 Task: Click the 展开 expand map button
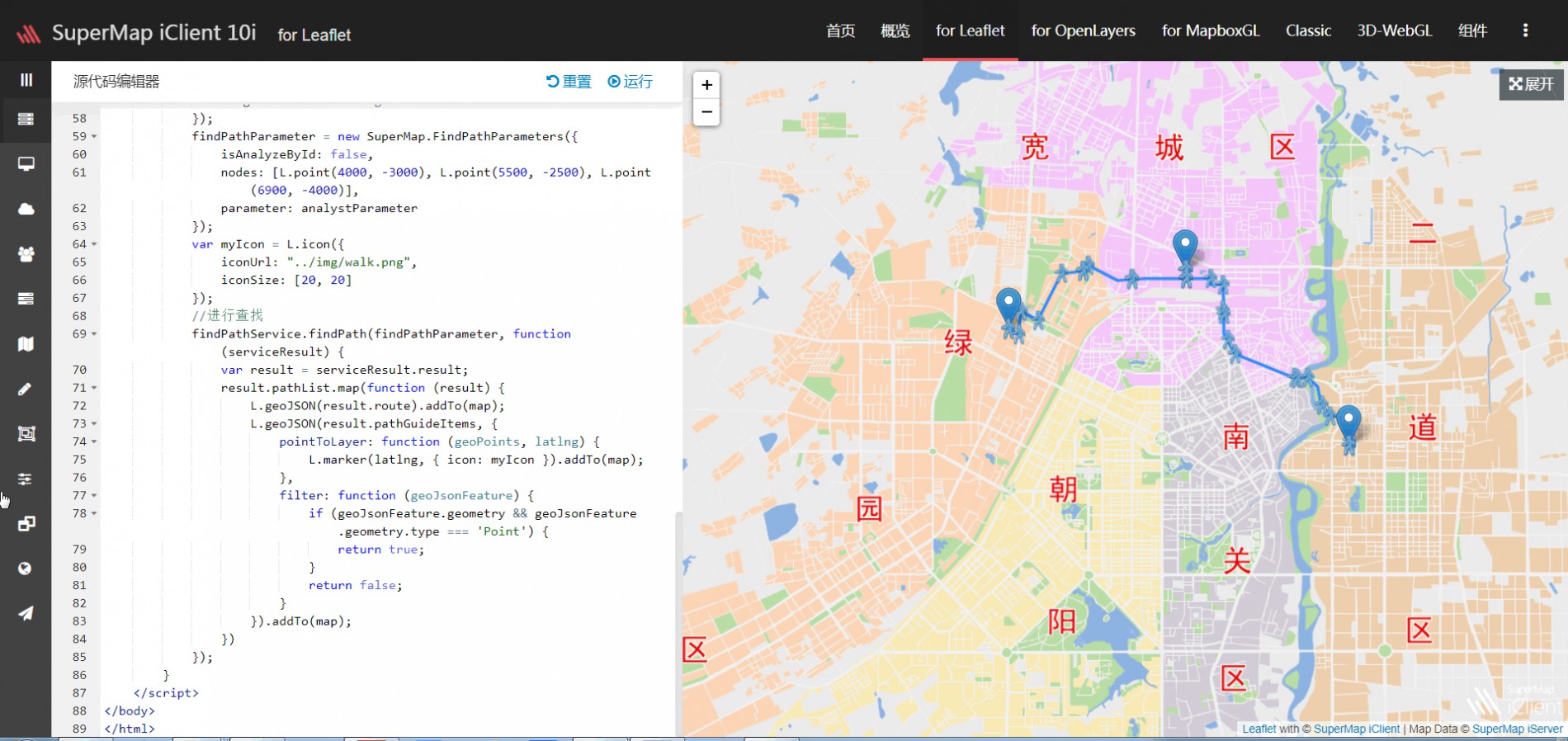coord(1532,84)
